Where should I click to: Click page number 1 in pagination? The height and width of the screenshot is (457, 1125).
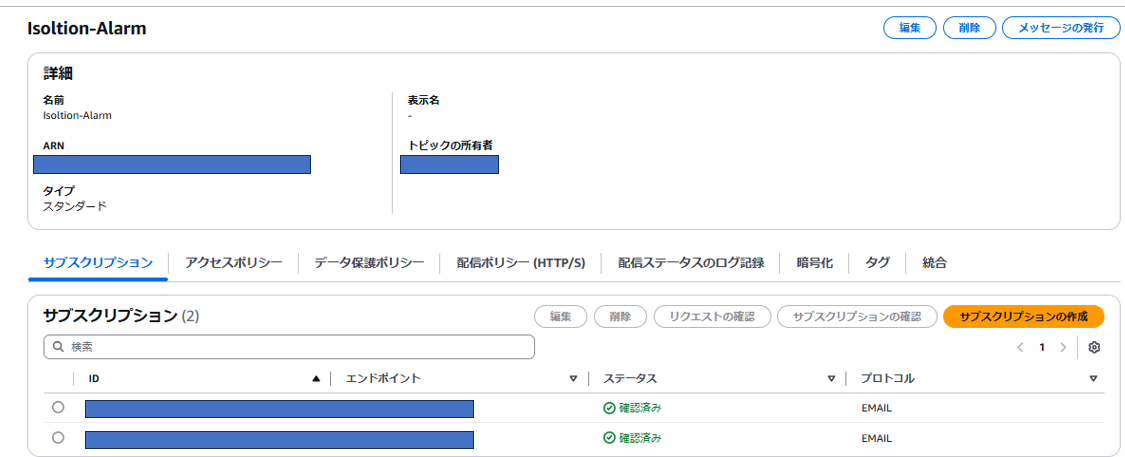(x=1042, y=347)
